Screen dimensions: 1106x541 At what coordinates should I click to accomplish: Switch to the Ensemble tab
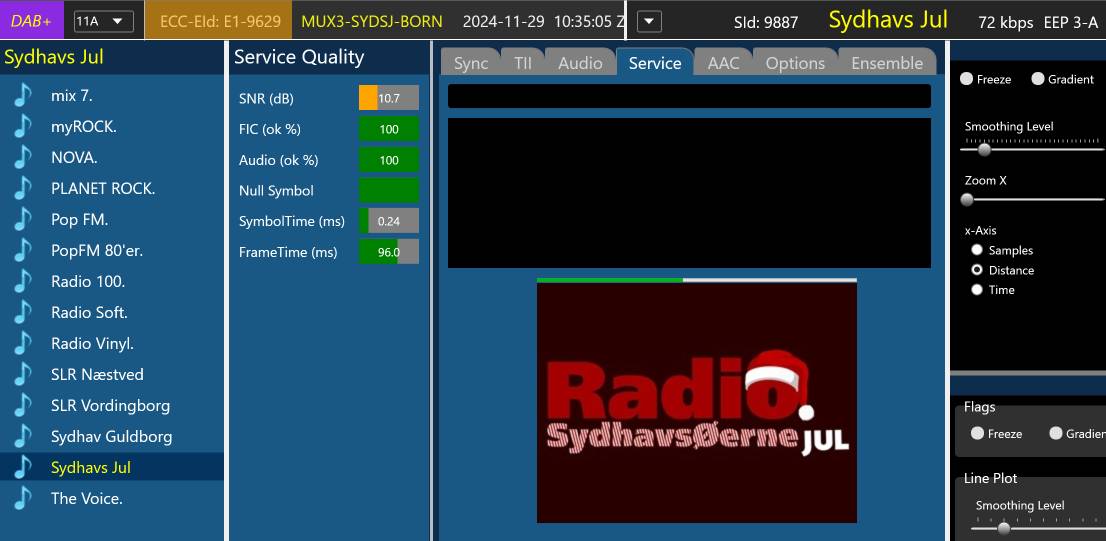[886, 63]
